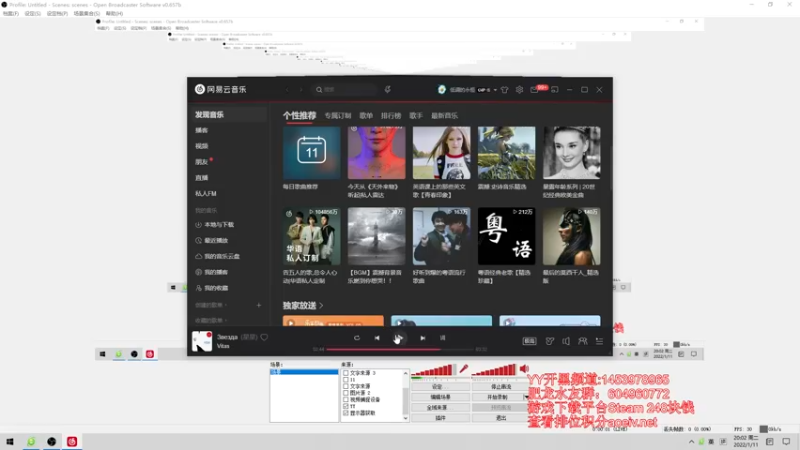Toggle the loop mode icon in the player

(x=357, y=338)
